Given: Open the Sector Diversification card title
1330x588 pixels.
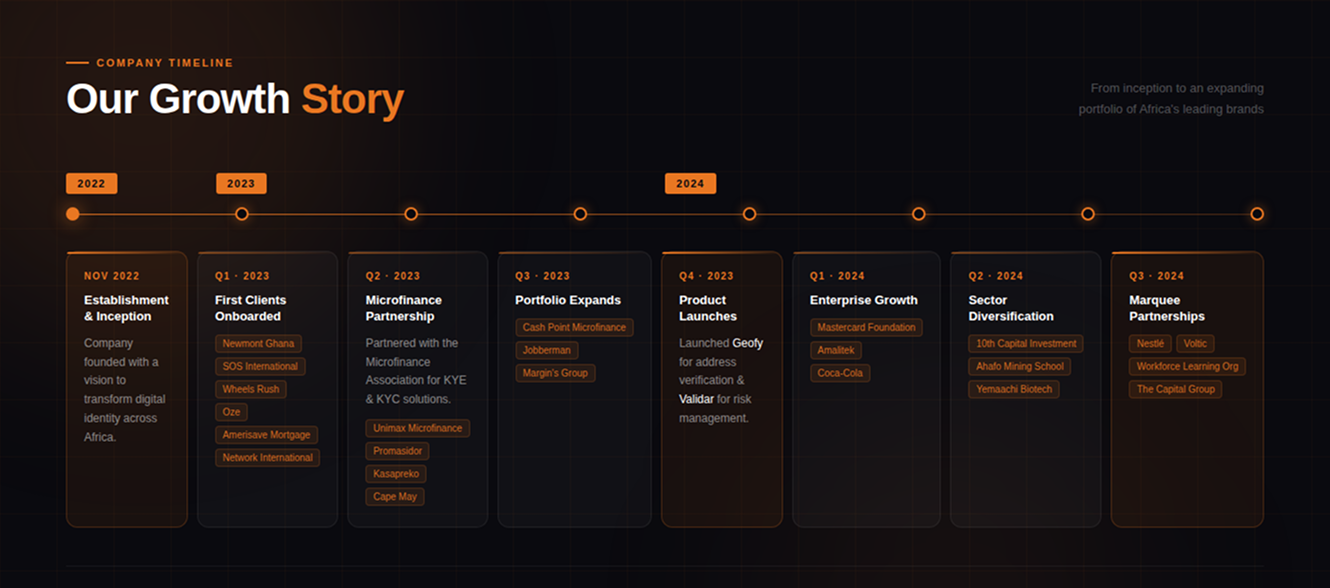Looking at the screenshot, I should click(1011, 308).
